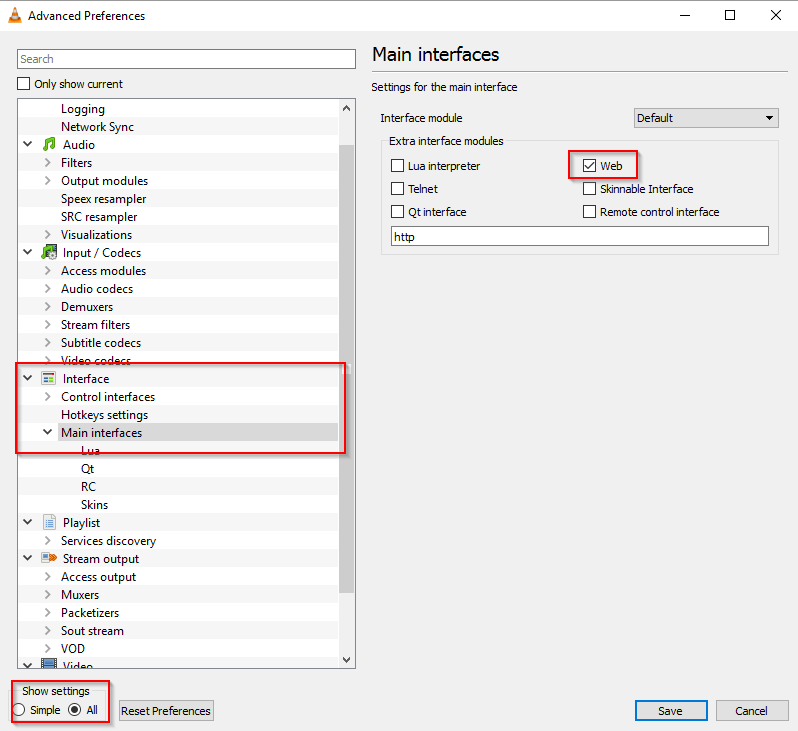Expand the Audio codecs subtree

coord(47,288)
